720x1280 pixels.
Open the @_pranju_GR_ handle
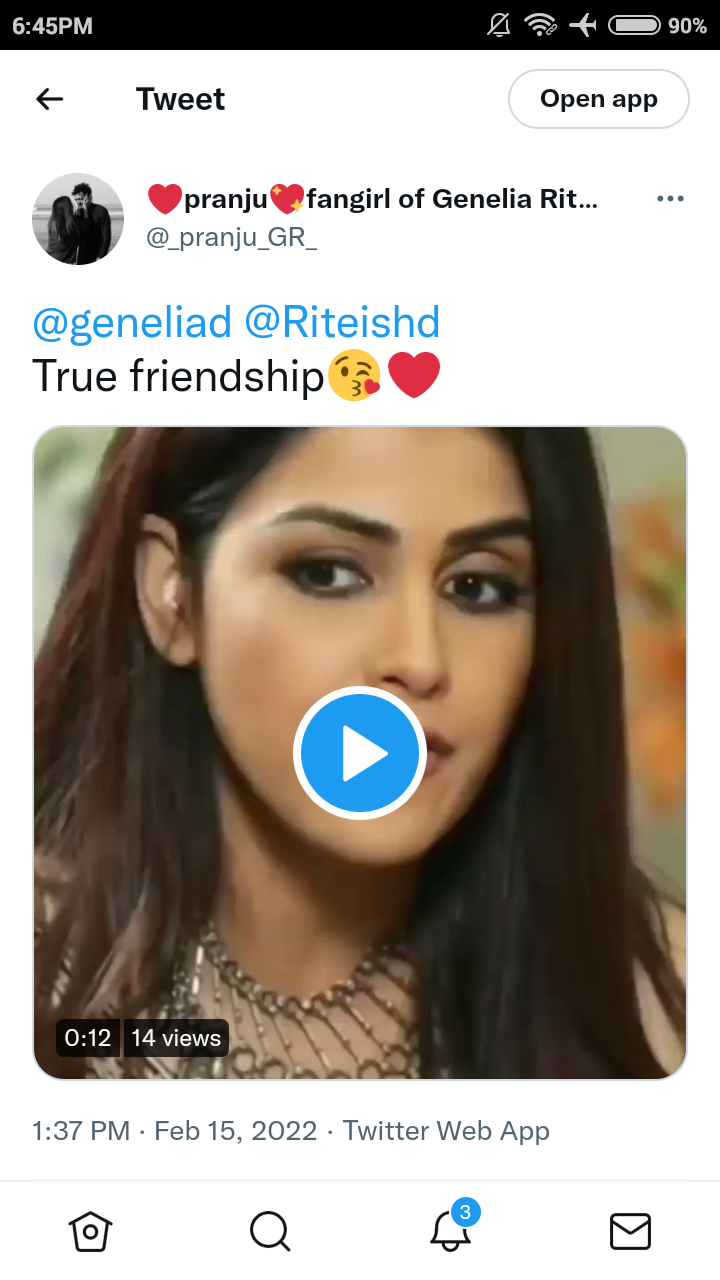point(232,238)
